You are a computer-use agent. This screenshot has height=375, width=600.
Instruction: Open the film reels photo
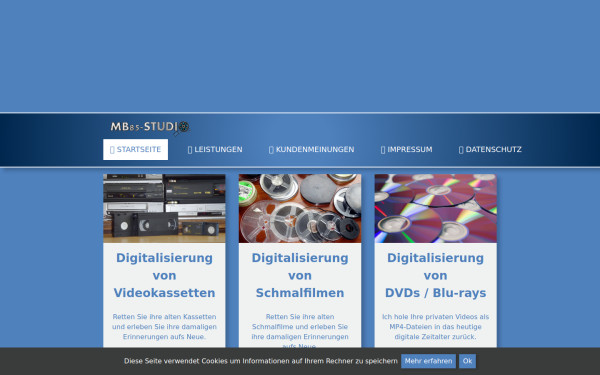(300, 209)
